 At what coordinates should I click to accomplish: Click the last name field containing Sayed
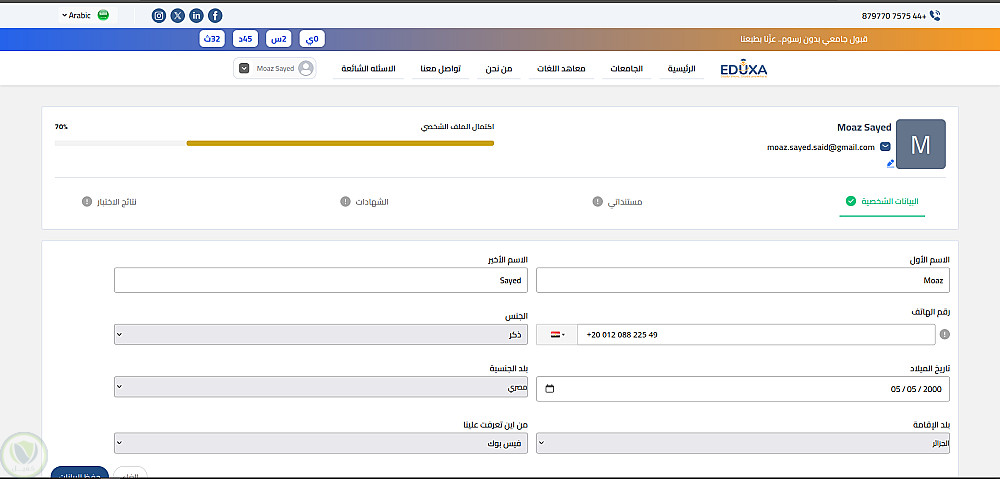pyautogui.click(x=321, y=280)
